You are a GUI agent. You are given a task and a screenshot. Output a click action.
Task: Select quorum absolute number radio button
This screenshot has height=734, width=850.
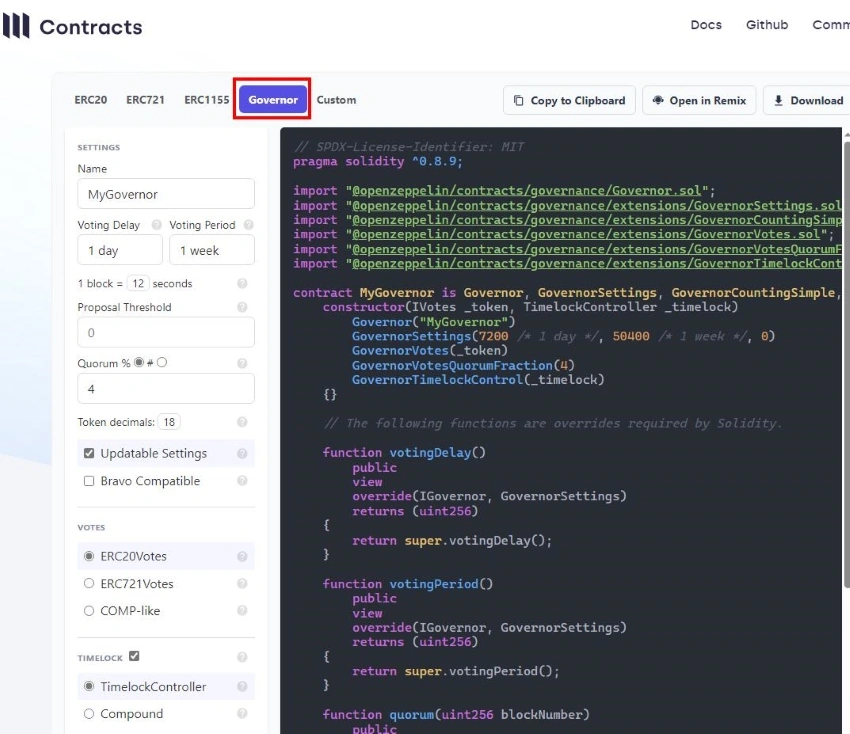(162, 362)
